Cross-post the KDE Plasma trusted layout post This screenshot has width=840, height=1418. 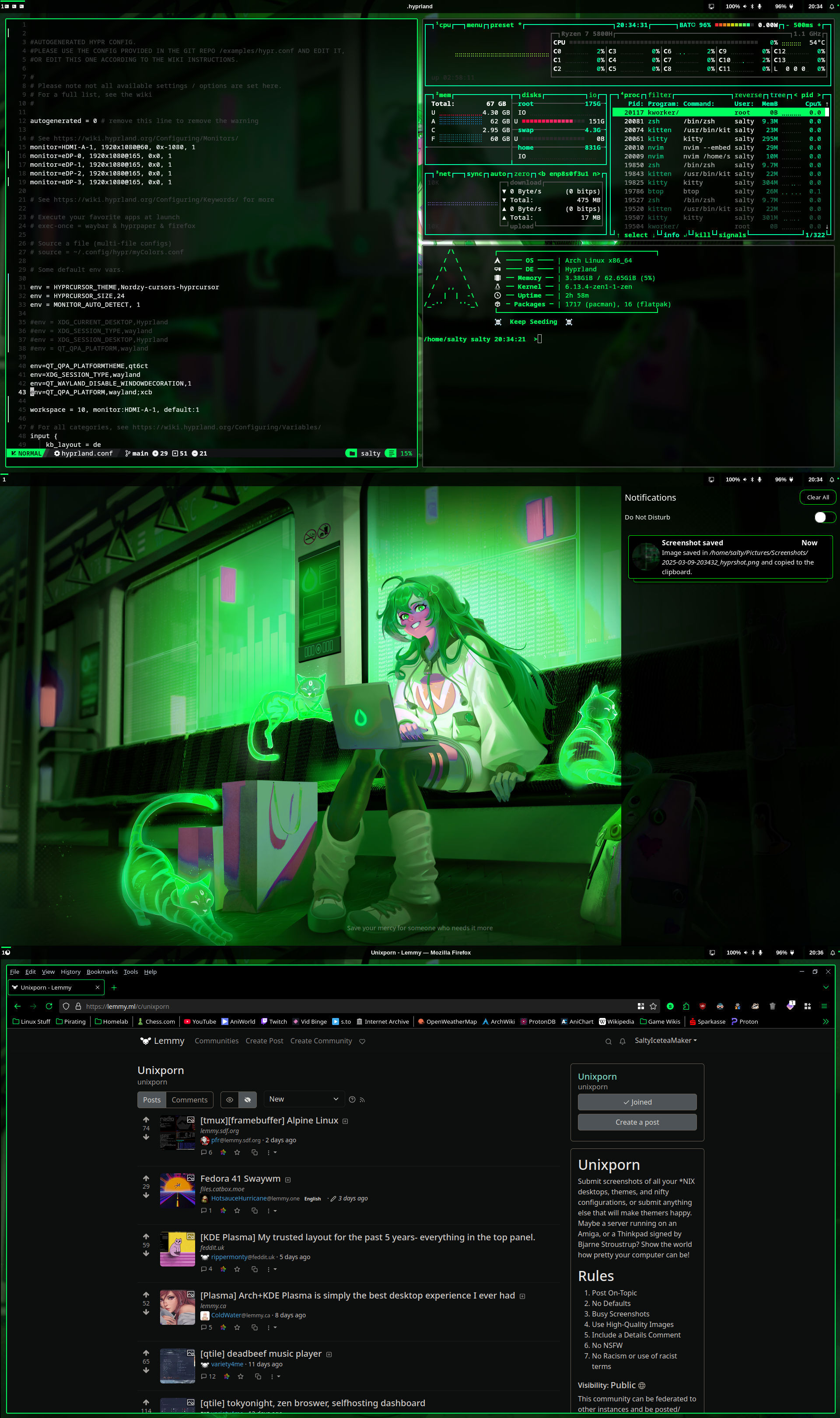254,1269
